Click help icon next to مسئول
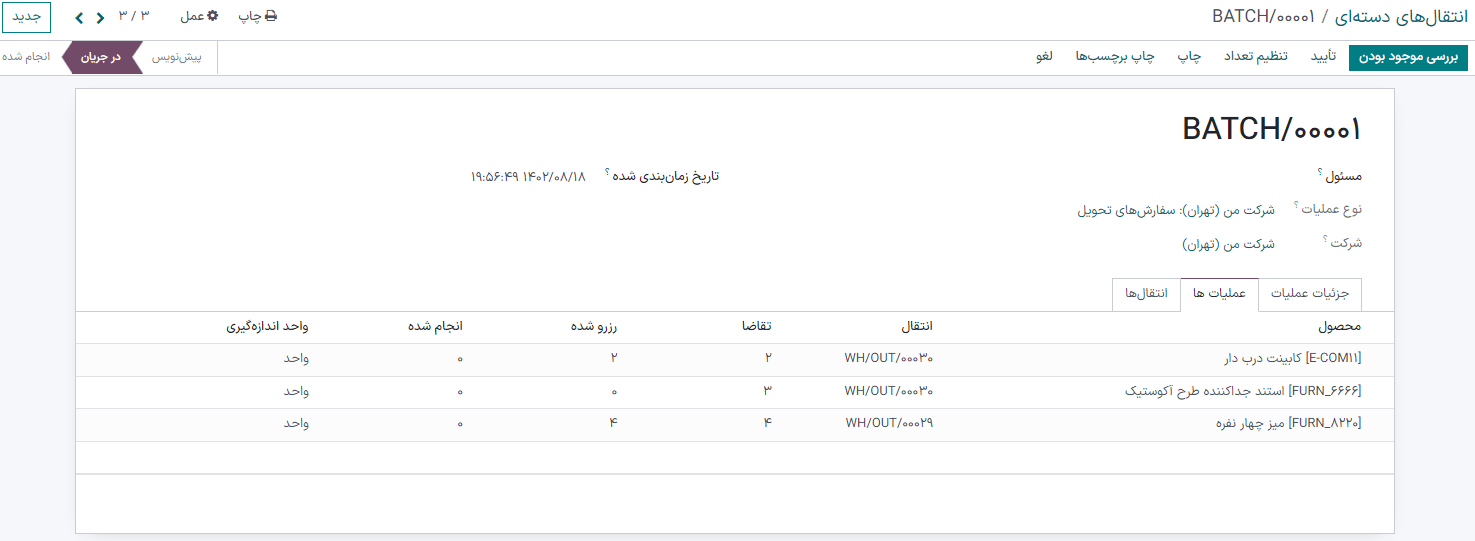Image resolution: width=1475 pixels, height=541 pixels. point(1320,172)
